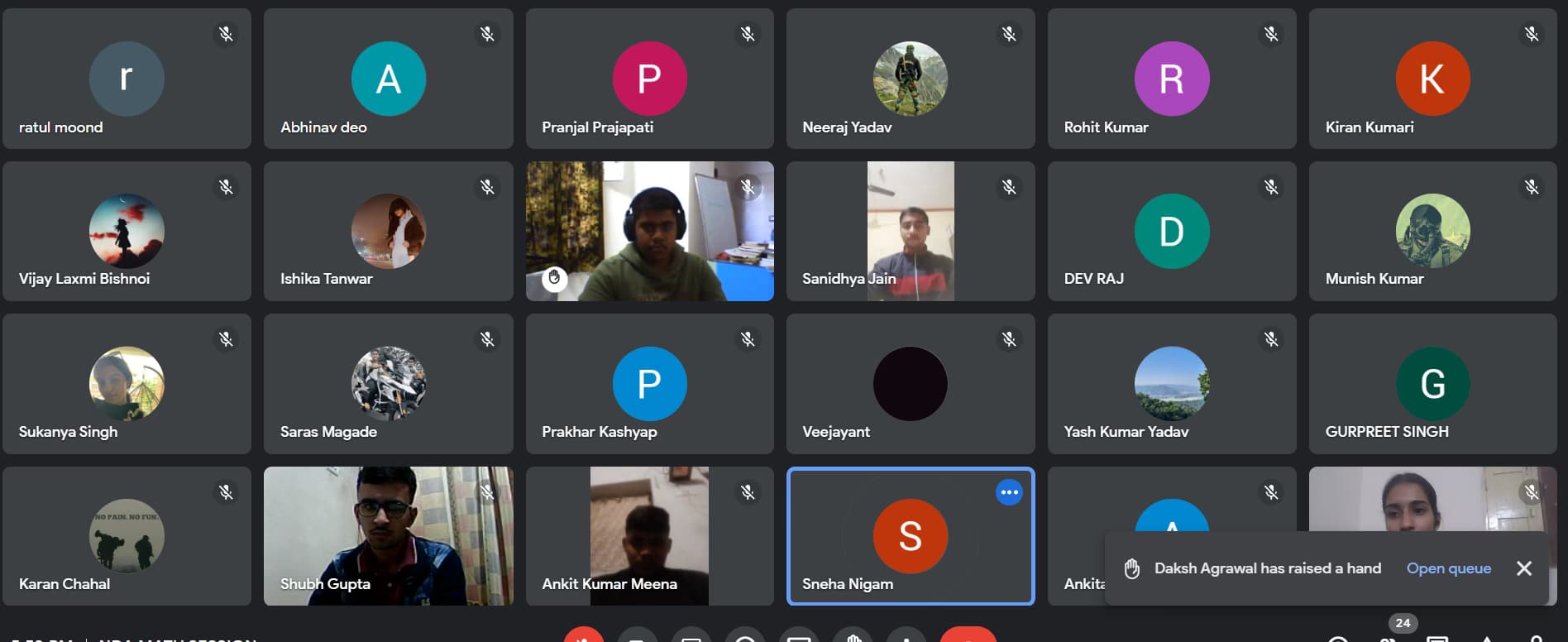Image resolution: width=1568 pixels, height=642 pixels.
Task: Click raised hand badge on headphone participant video
Action: click(x=555, y=278)
